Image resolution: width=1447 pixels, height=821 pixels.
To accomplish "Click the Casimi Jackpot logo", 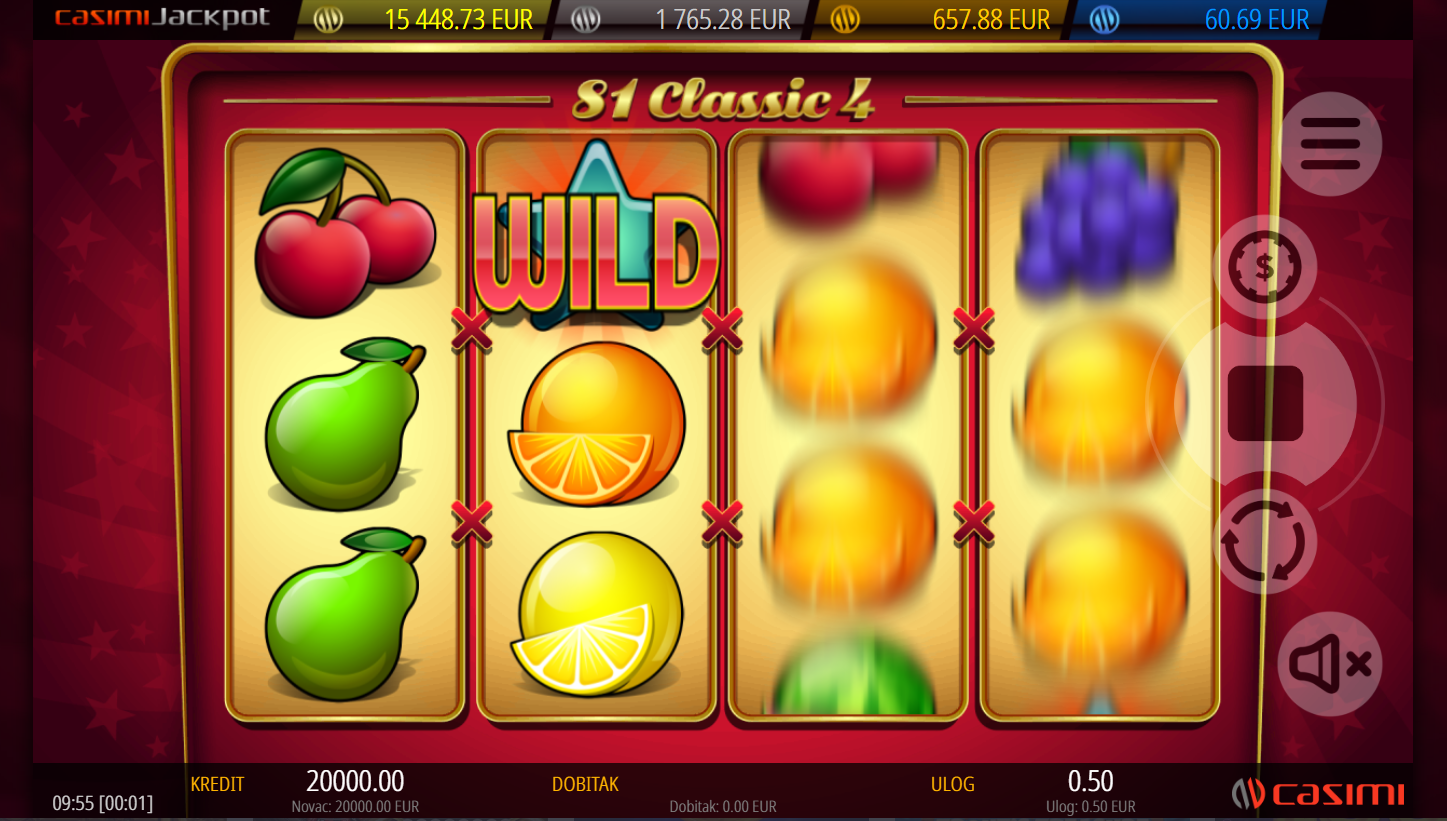I will (x=162, y=19).
